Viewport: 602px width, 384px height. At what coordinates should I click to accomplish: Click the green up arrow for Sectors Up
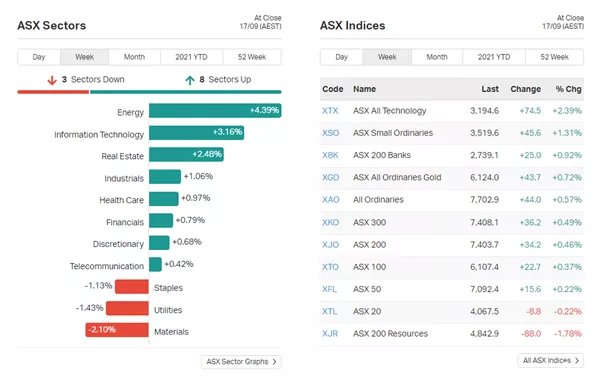point(190,80)
